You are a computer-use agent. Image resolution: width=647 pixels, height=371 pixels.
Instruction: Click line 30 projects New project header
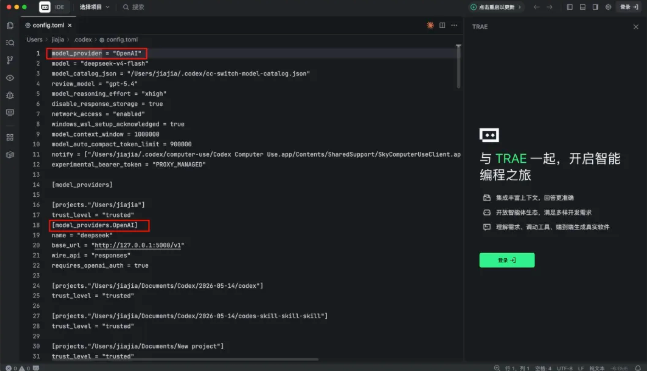137,346
